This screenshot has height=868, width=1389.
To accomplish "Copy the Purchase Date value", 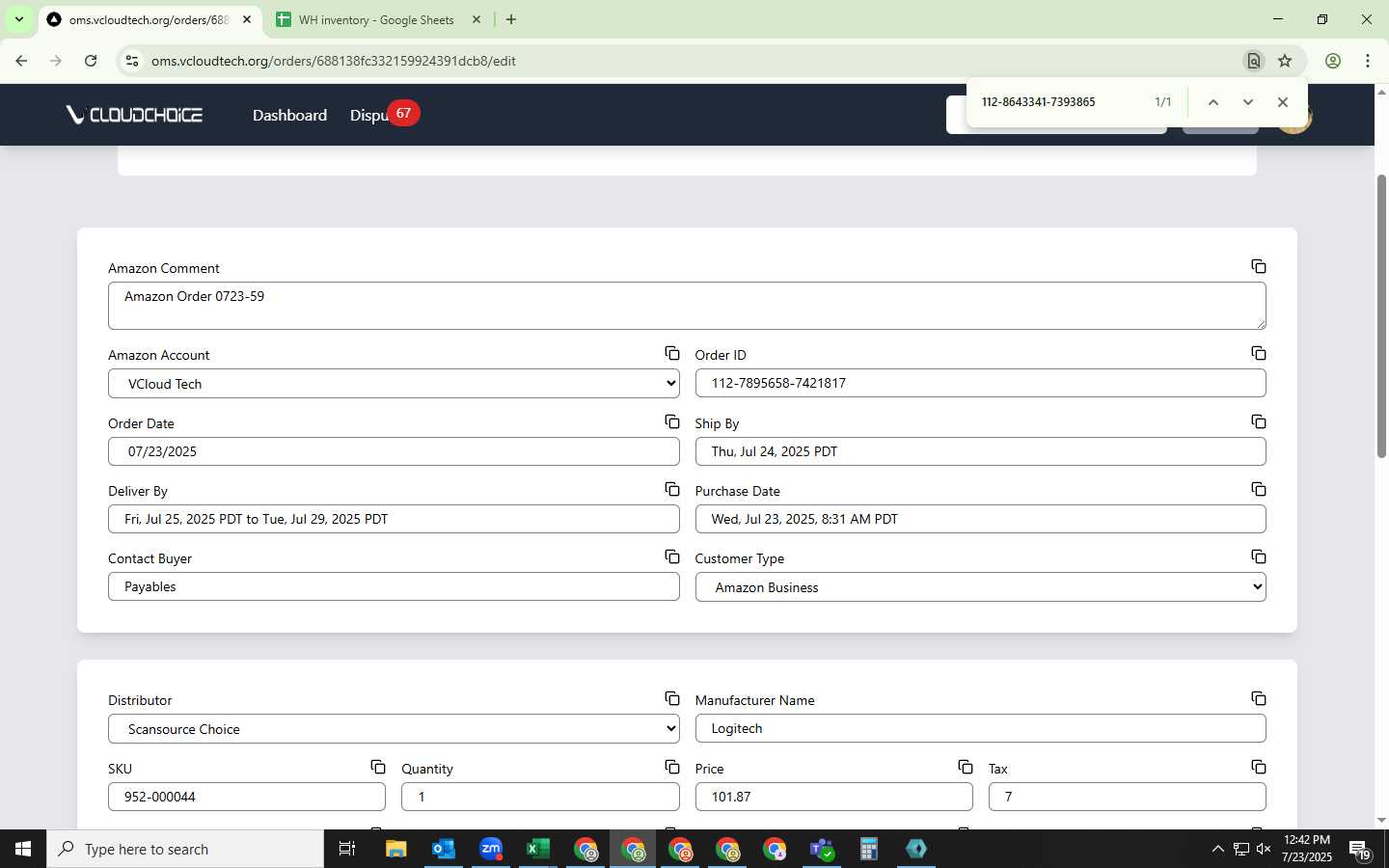I will (x=1259, y=489).
